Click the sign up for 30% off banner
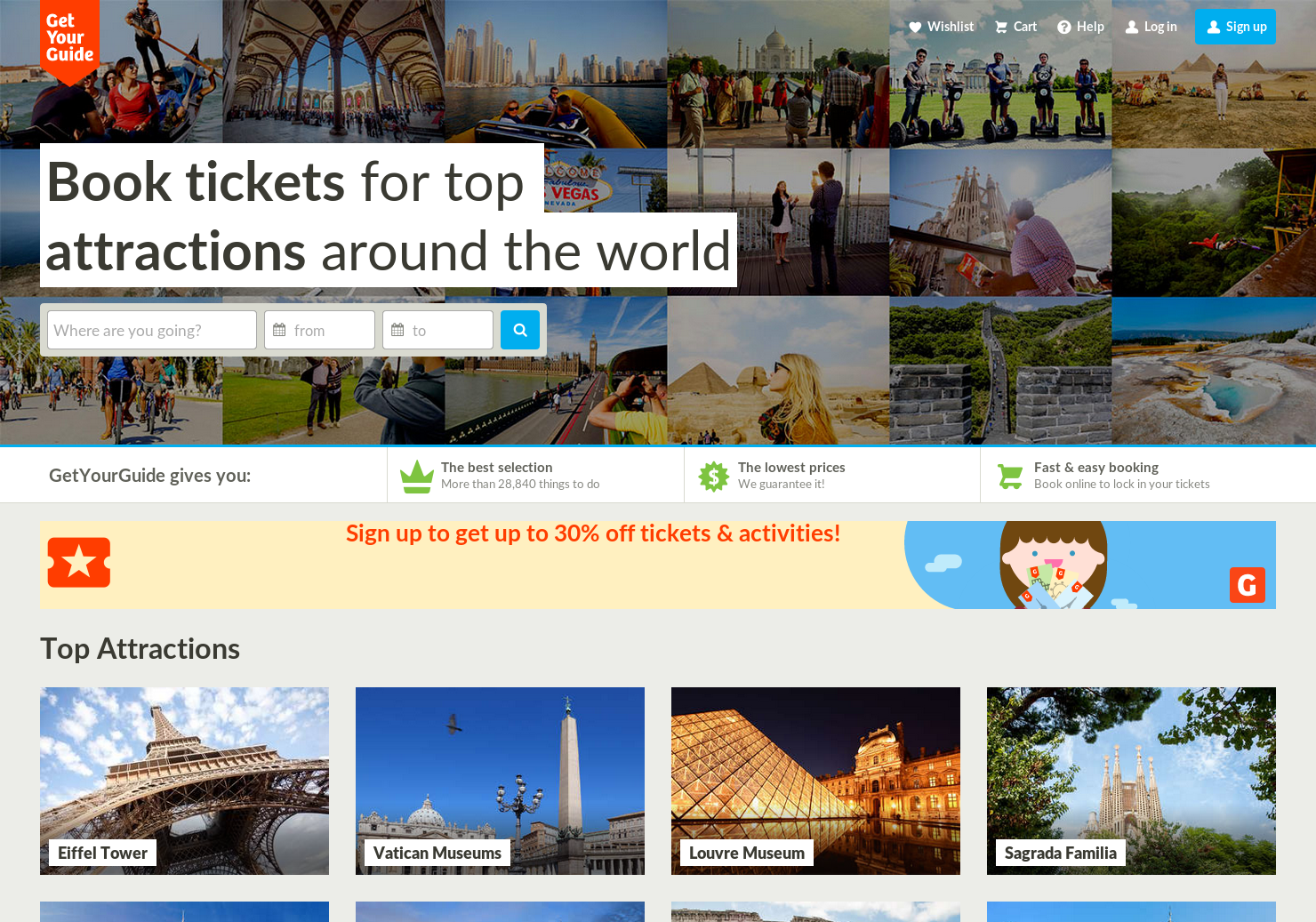 pyautogui.click(x=593, y=533)
